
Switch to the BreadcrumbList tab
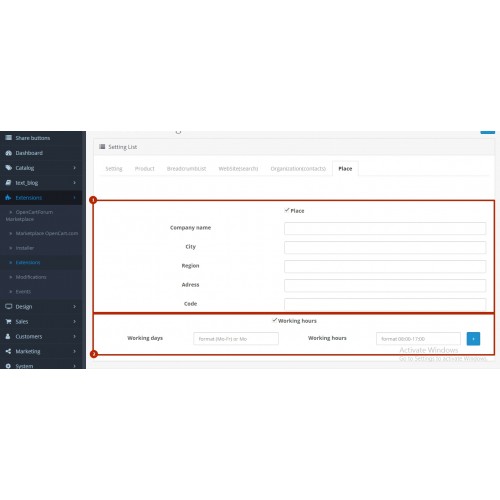pyautogui.click(x=186, y=169)
